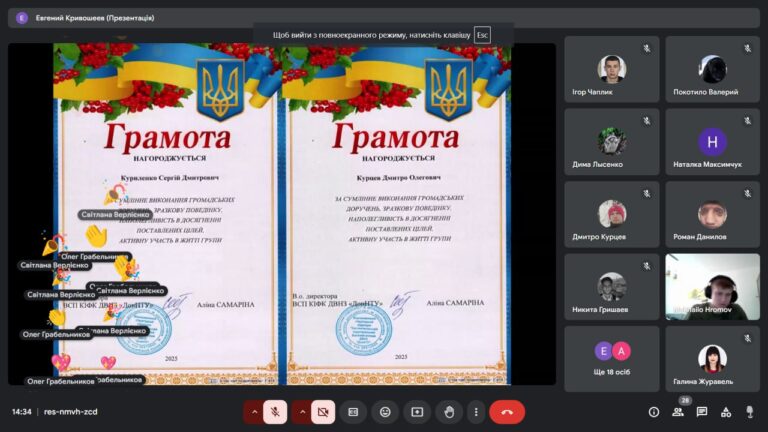Click the present screen button

417,412
